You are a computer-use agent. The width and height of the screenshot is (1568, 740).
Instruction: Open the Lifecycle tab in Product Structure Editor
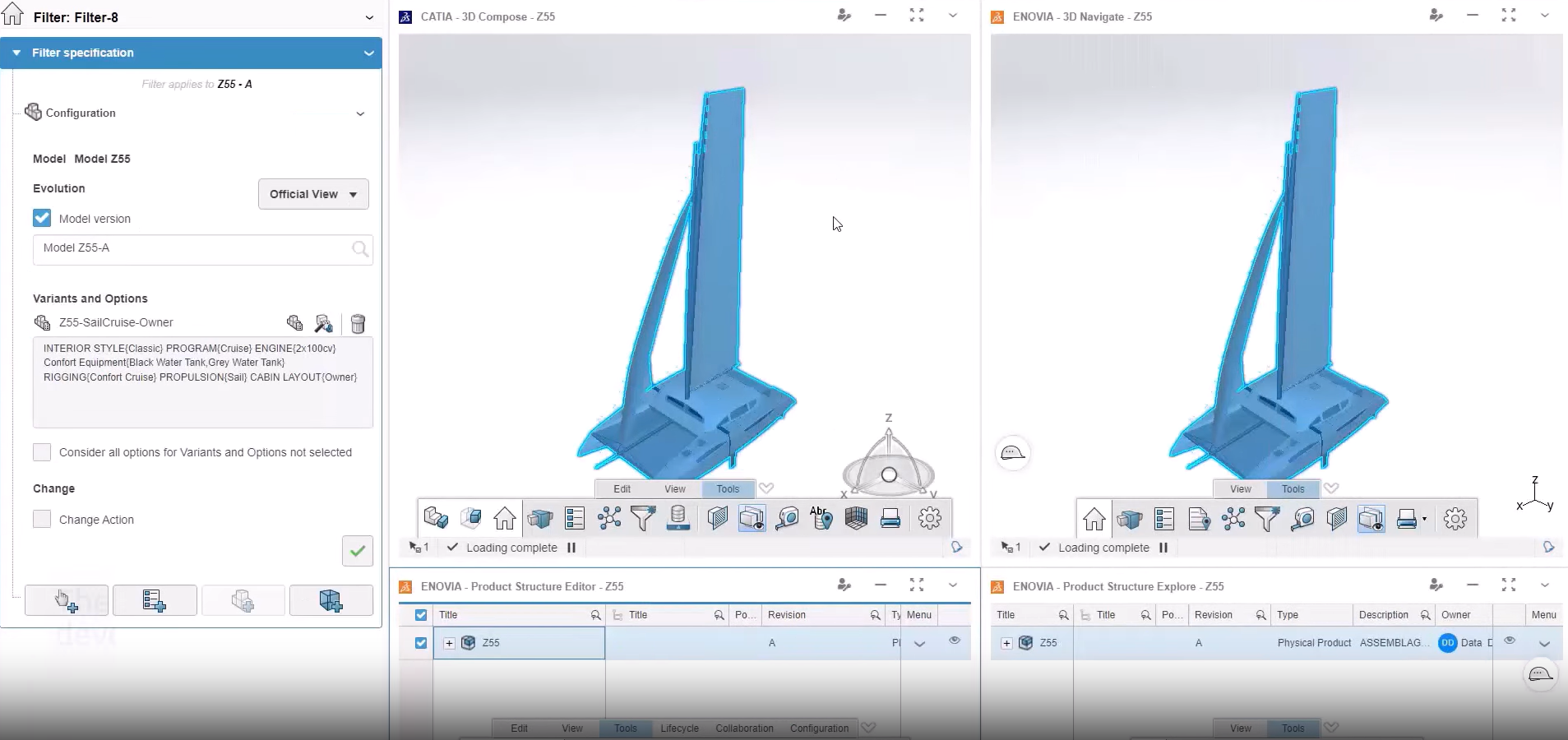[679, 728]
